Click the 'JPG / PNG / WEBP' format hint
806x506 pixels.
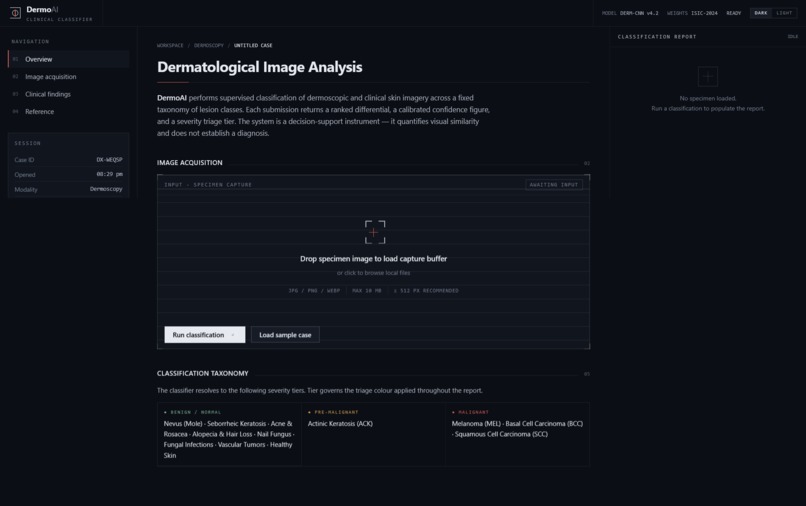point(314,291)
